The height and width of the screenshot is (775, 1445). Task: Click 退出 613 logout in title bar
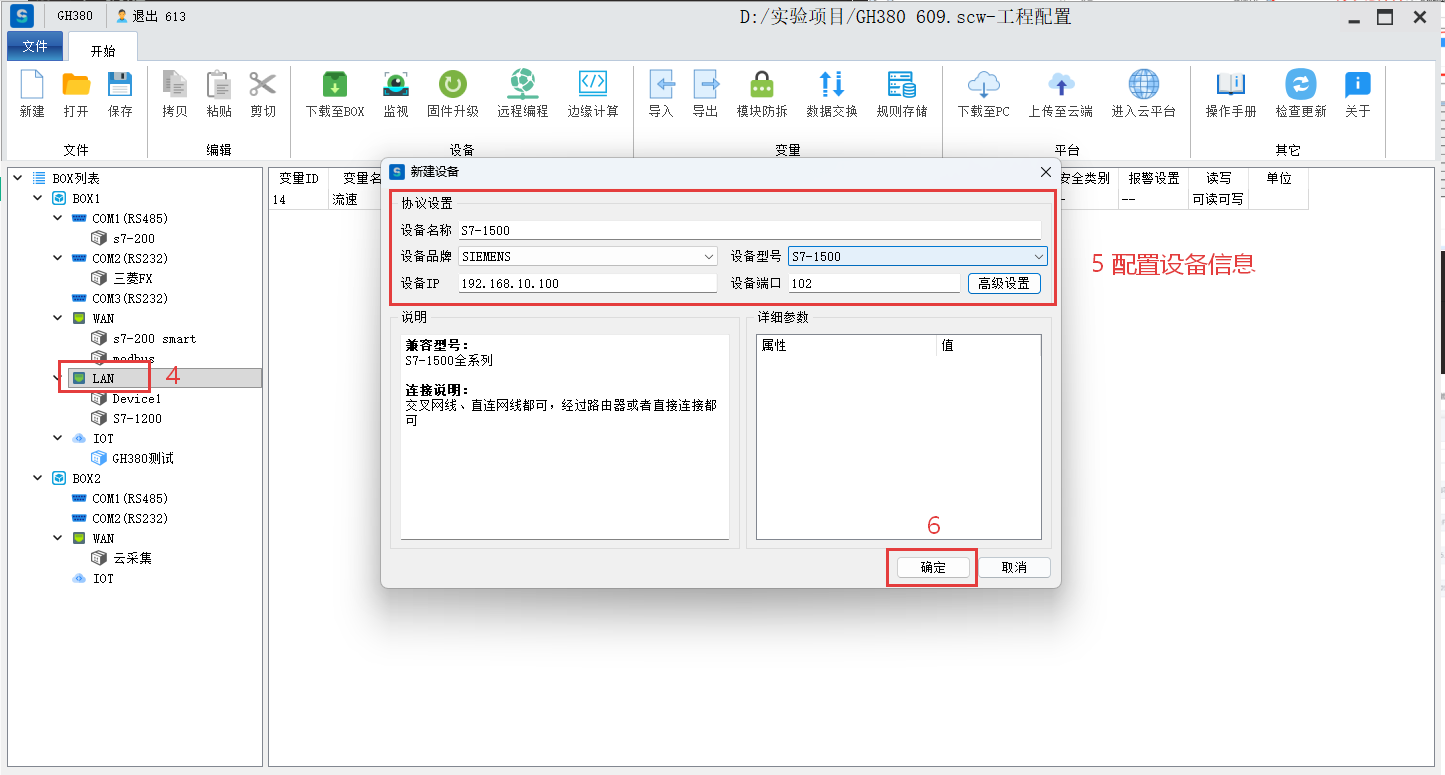[151, 16]
